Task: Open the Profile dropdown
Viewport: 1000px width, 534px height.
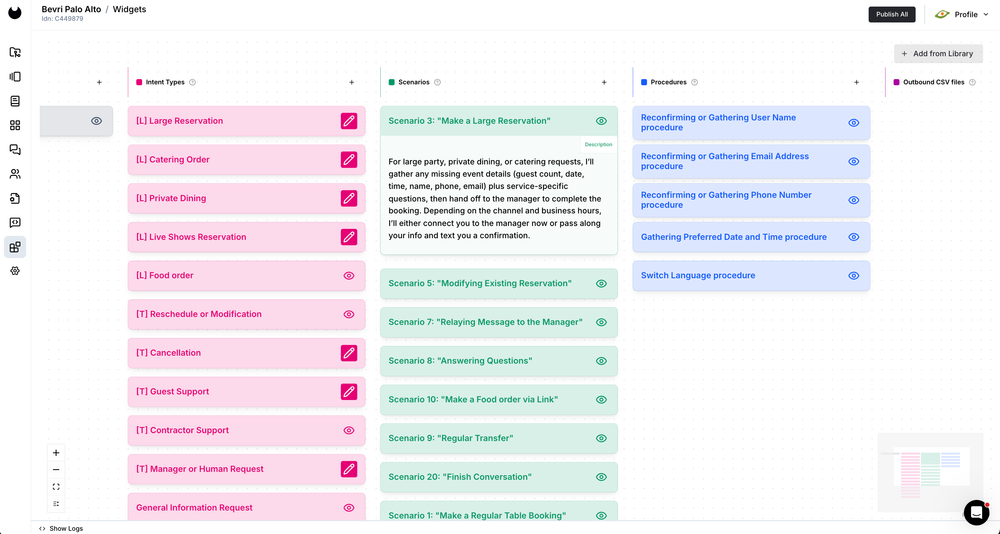Action: 956,14
